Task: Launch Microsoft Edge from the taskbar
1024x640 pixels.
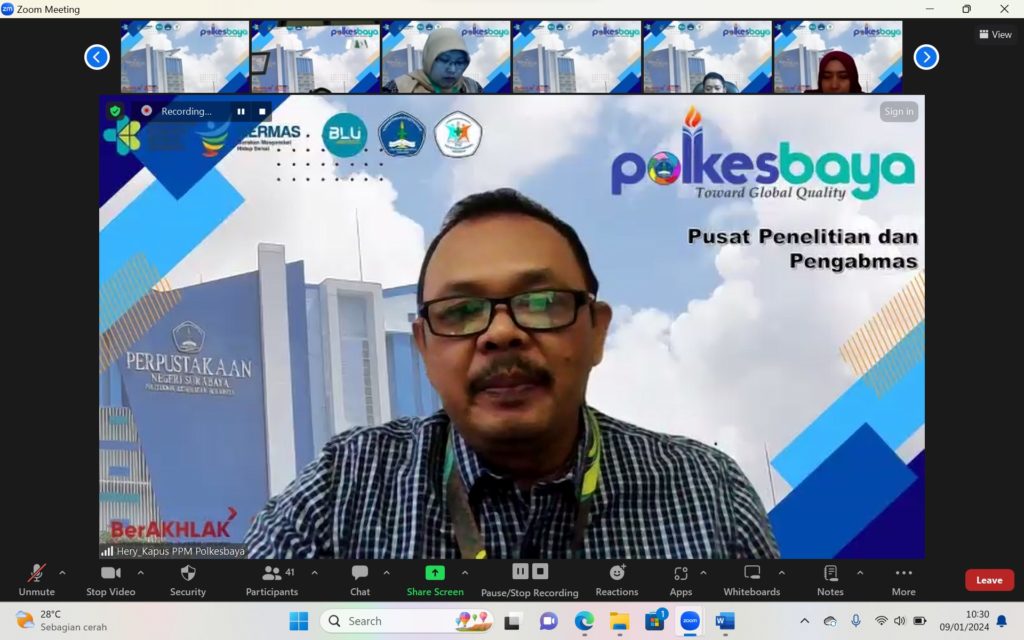Action: [x=584, y=621]
